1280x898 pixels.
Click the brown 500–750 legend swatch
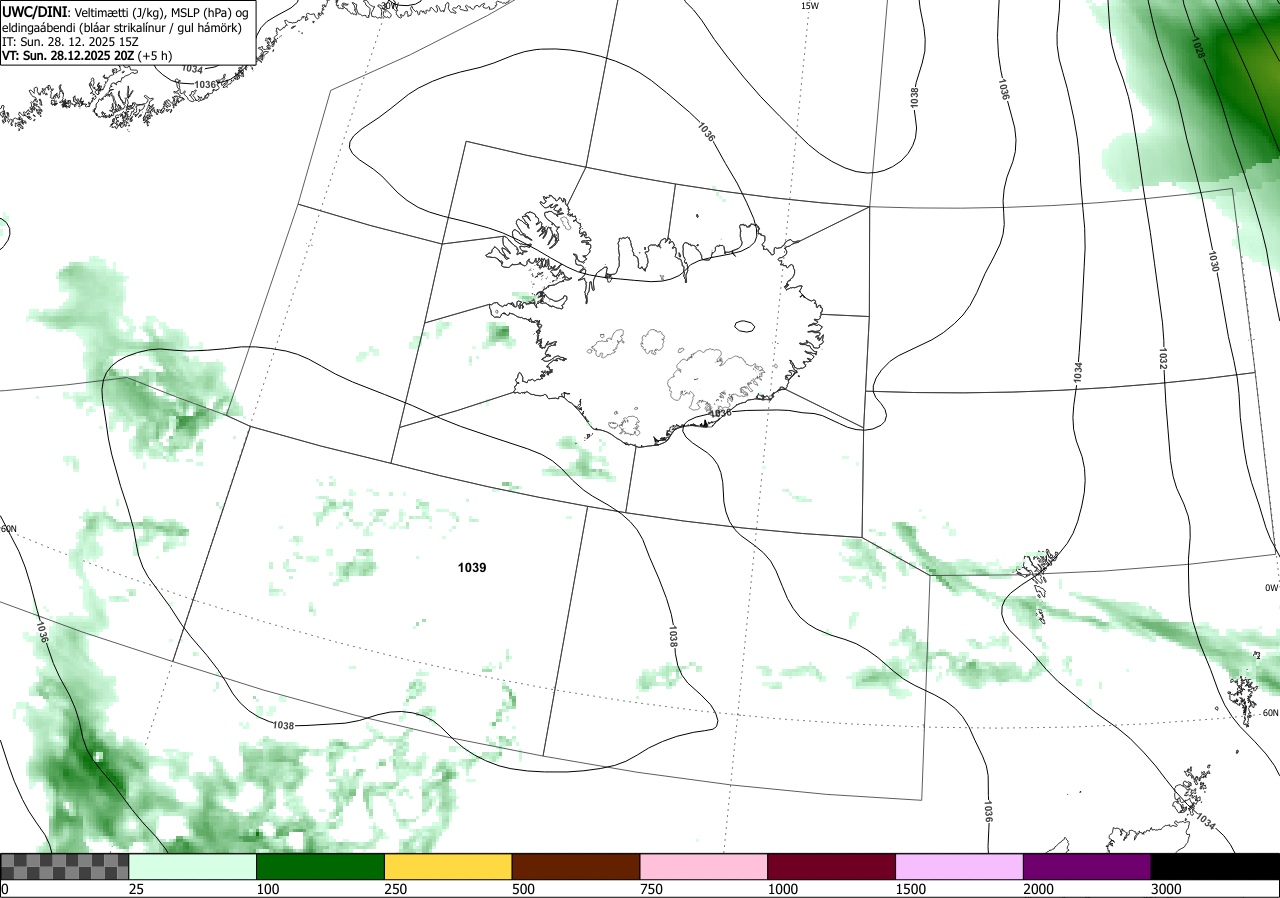tap(576, 866)
